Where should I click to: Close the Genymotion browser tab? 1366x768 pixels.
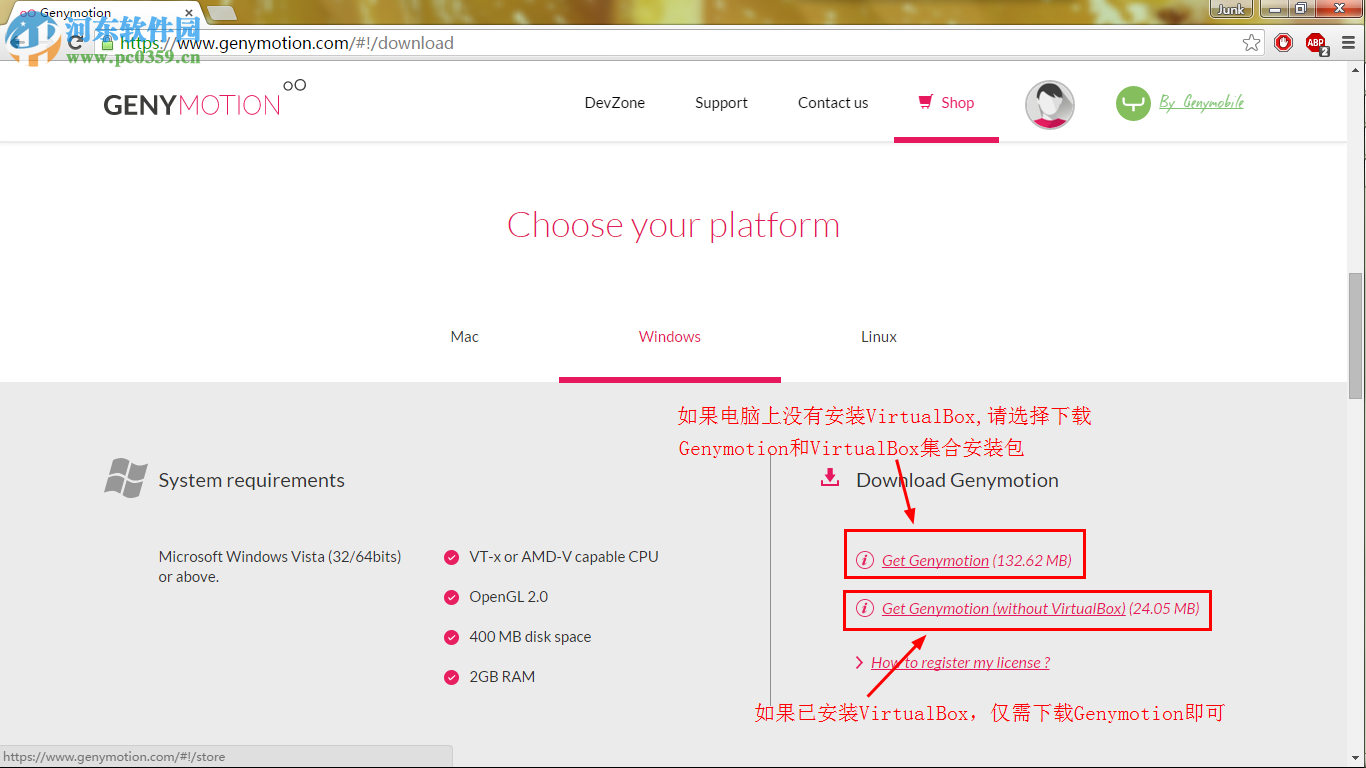click(189, 13)
